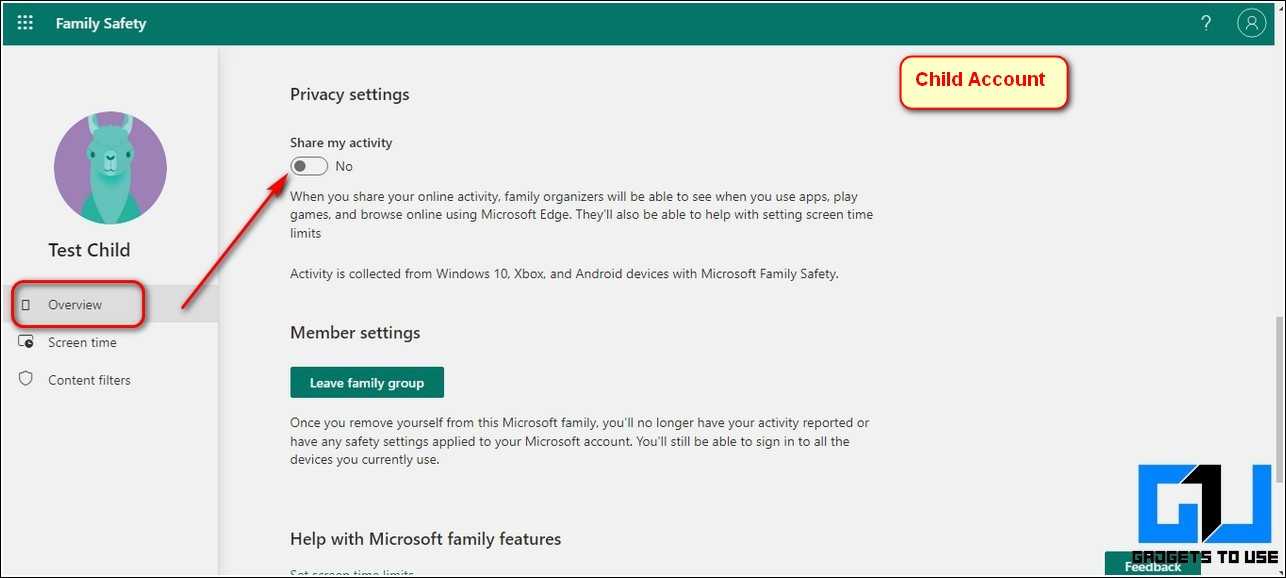Enable the Share my activity toggle
This screenshot has width=1286, height=578.
click(x=309, y=166)
